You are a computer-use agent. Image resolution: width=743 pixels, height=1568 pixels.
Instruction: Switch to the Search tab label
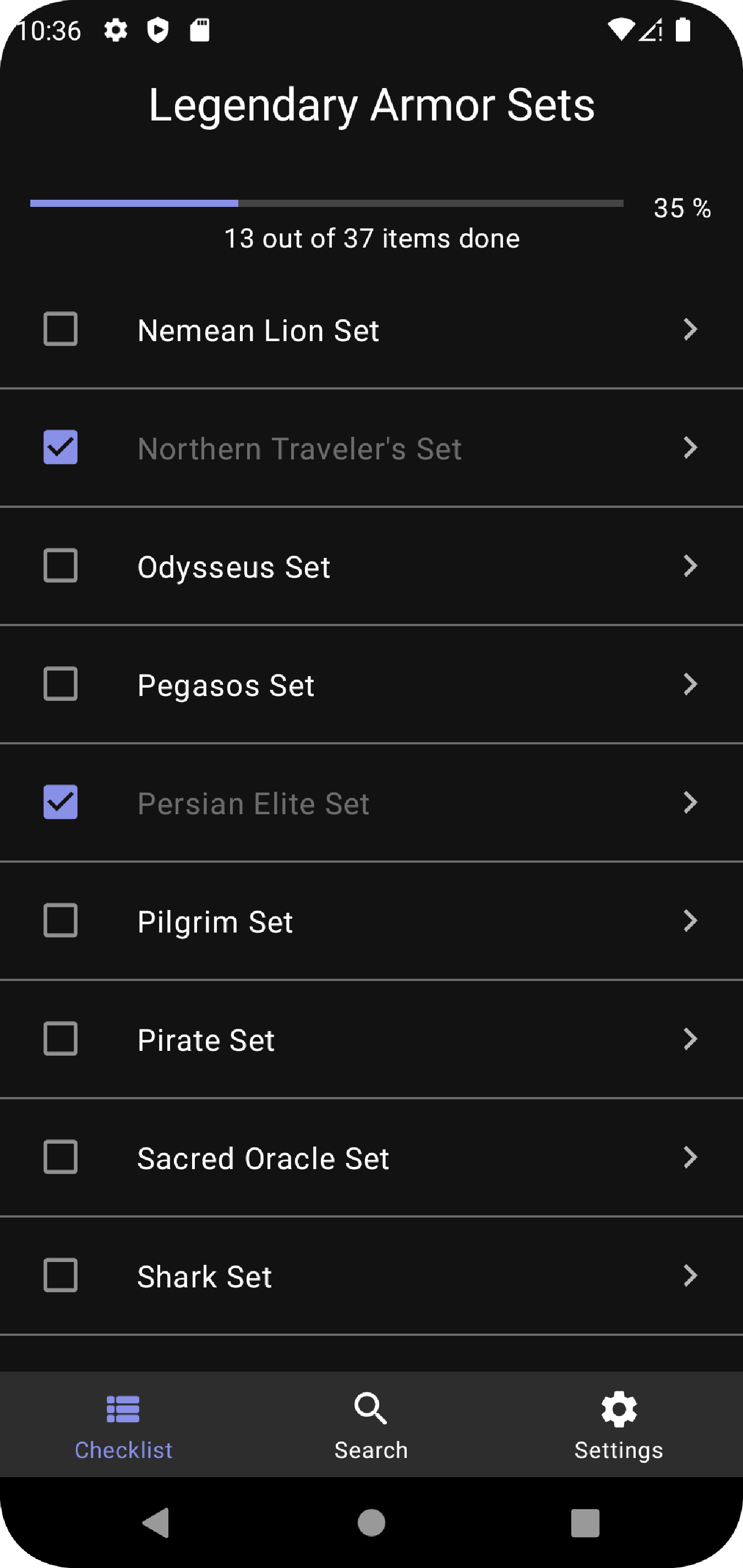pyautogui.click(x=371, y=1450)
